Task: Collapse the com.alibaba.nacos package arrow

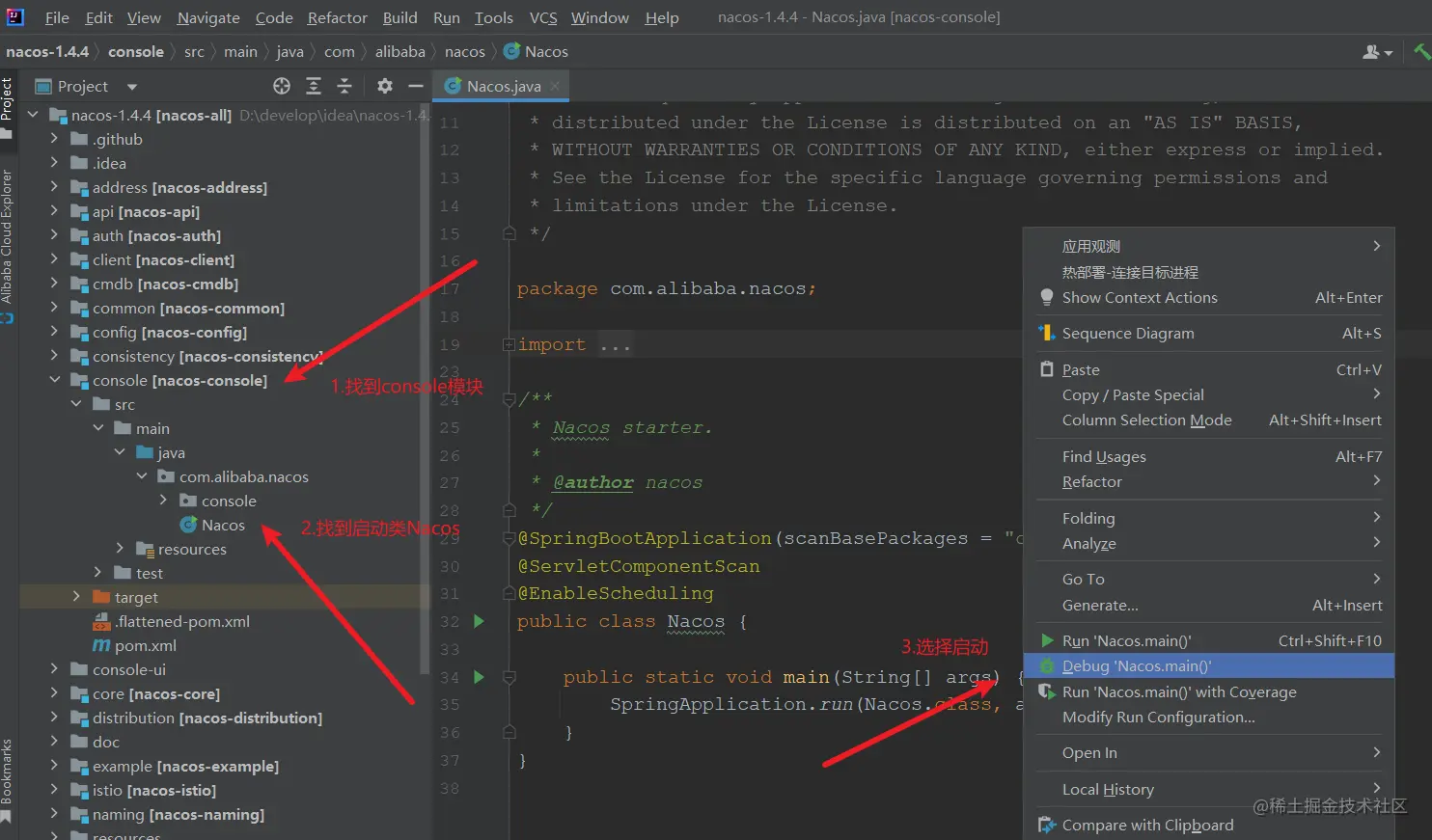Action: point(142,476)
